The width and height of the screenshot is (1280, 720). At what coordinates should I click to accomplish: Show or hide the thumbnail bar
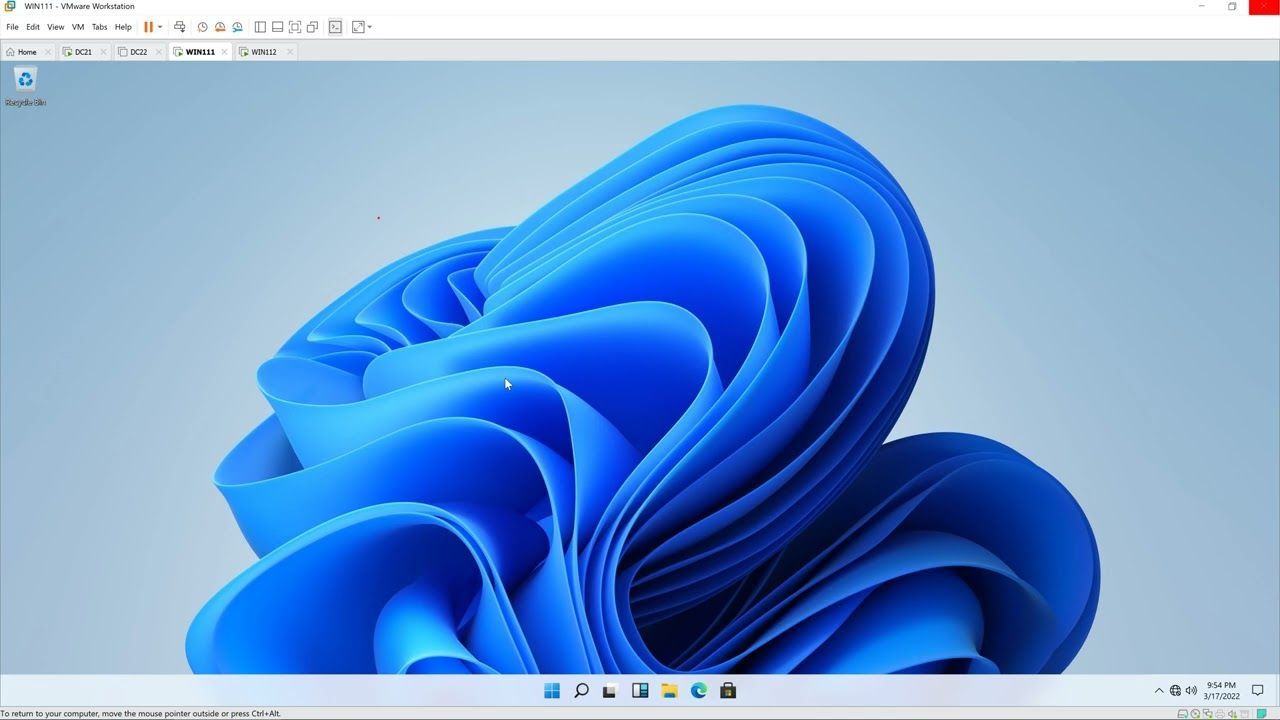point(277,27)
